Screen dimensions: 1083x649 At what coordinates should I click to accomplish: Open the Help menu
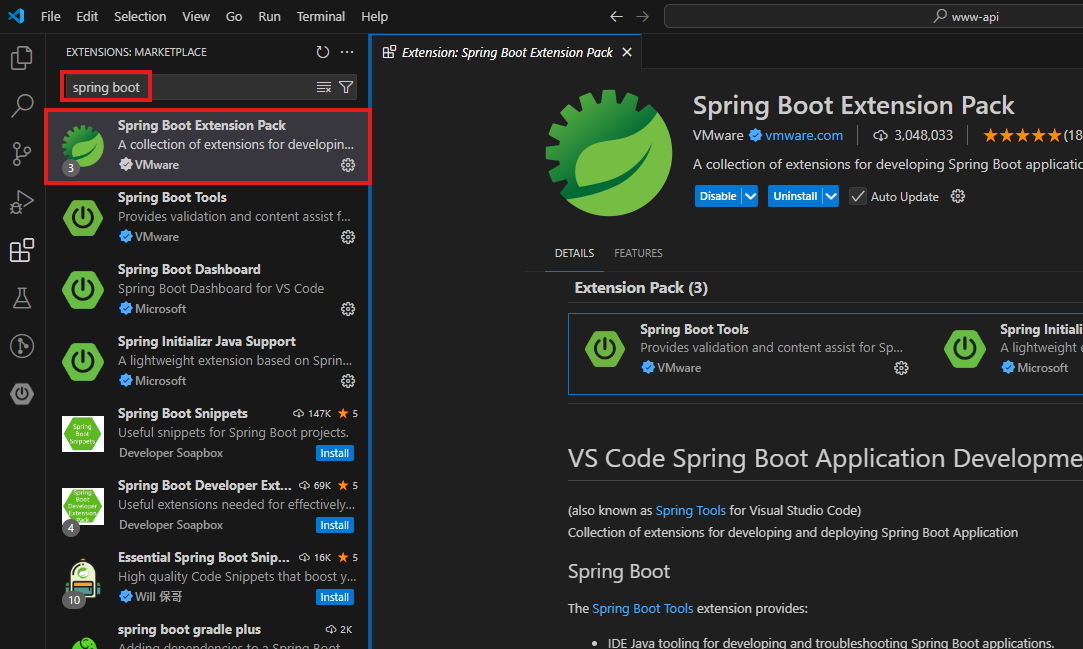[374, 17]
